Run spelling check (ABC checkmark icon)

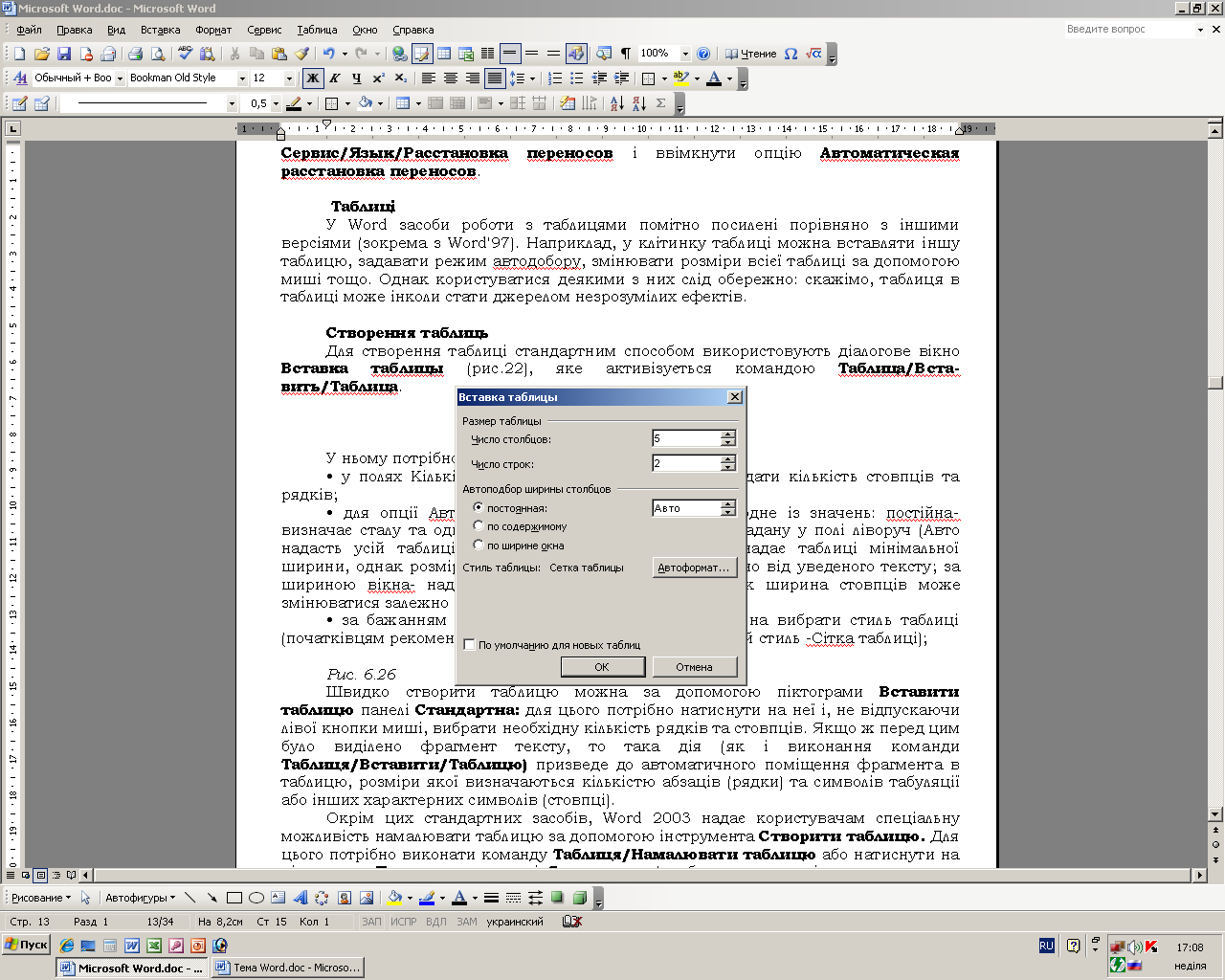(186, 54)
